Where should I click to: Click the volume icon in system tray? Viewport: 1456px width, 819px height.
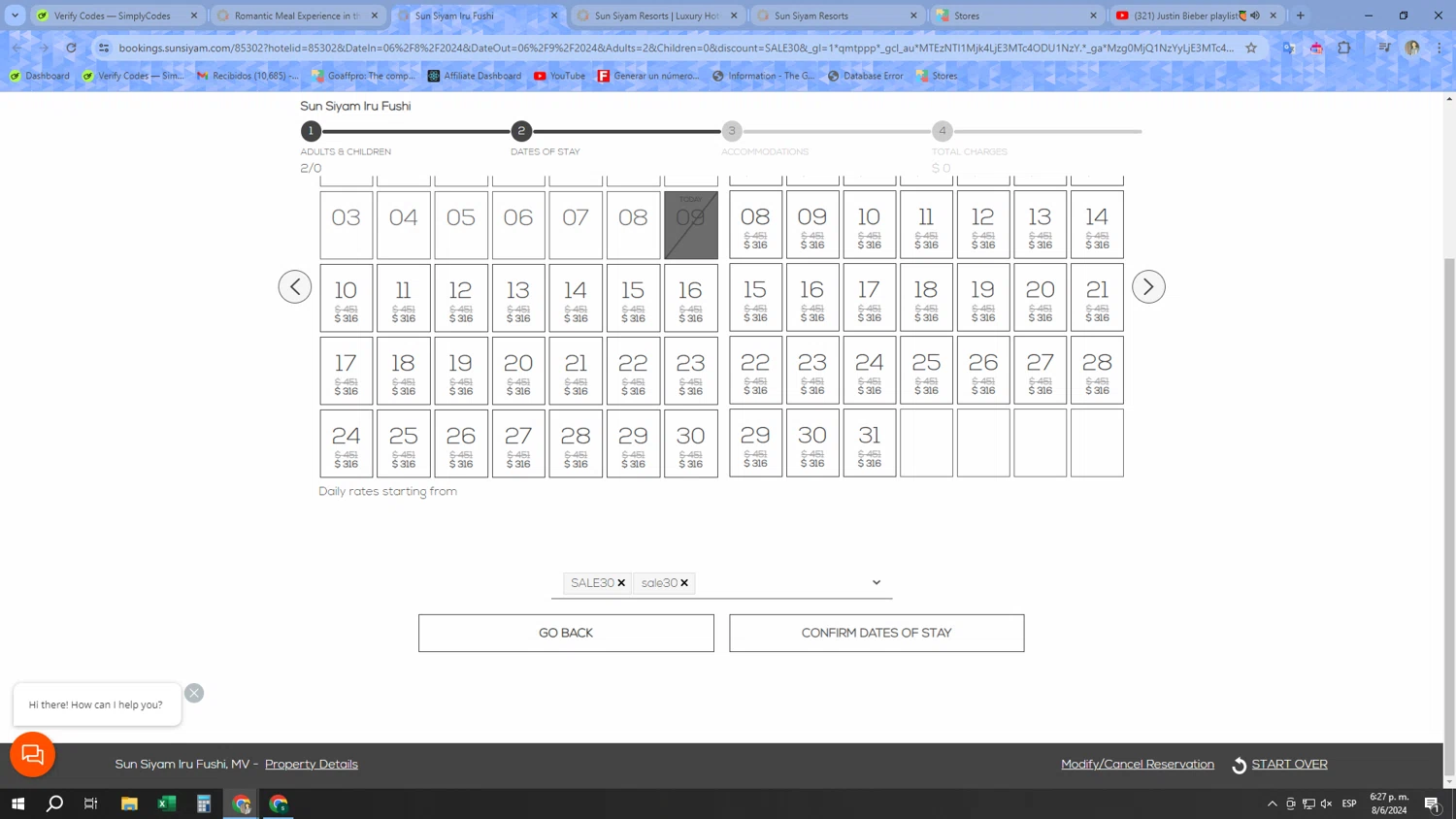pyautogui.click(x=1326, y=803)
